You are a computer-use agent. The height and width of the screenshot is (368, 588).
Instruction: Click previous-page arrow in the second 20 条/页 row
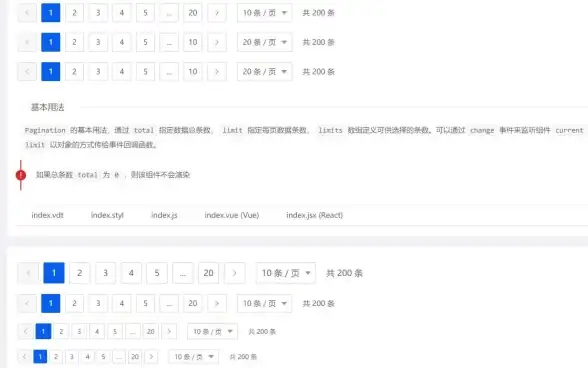pyautogui.click(x=27, y=71)
